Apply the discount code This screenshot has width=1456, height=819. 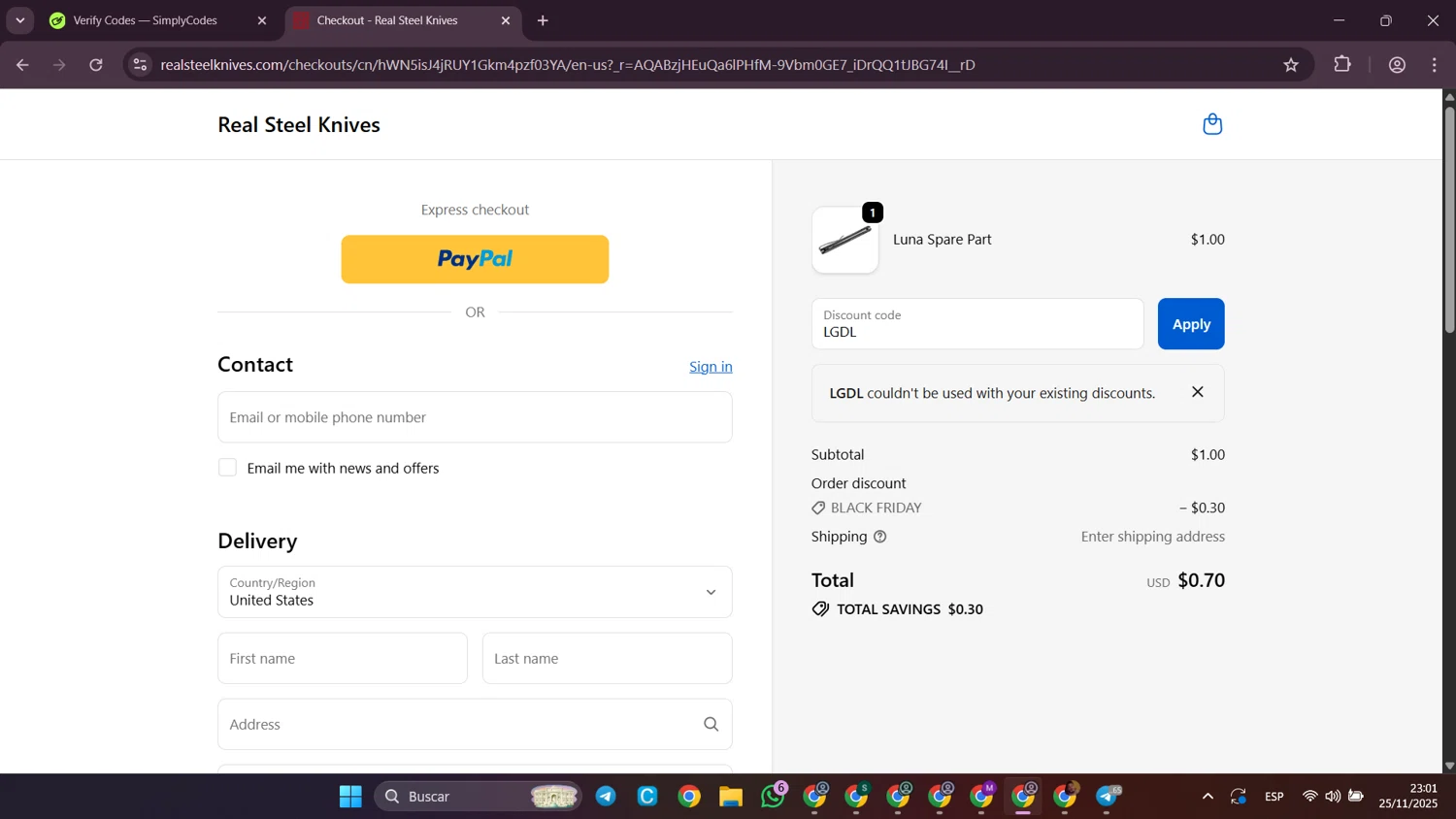point(1191,324)
